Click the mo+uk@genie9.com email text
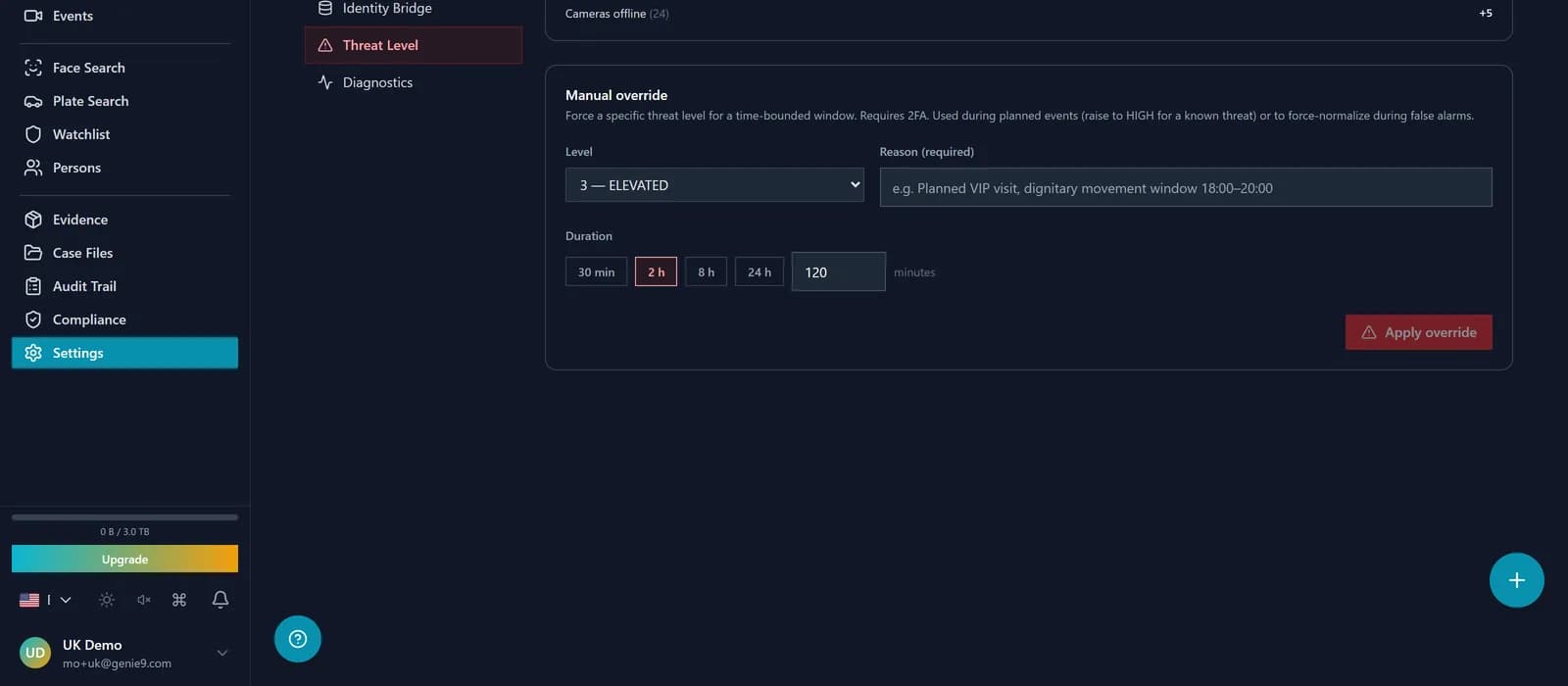The height and width of the screenshot is (686, 1568). click(117, 663)
